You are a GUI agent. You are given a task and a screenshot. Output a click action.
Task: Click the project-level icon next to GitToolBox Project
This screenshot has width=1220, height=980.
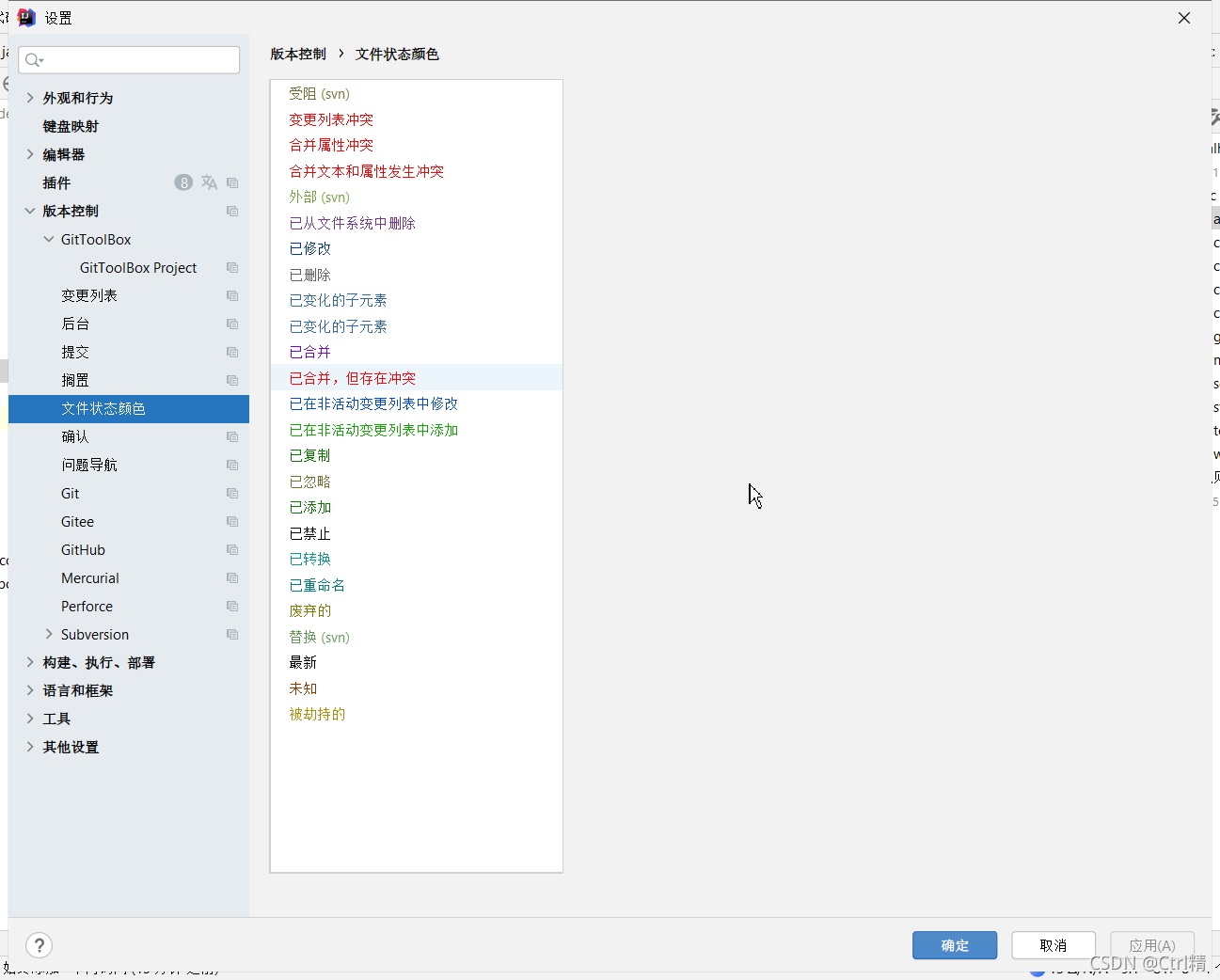coord(232,267)
